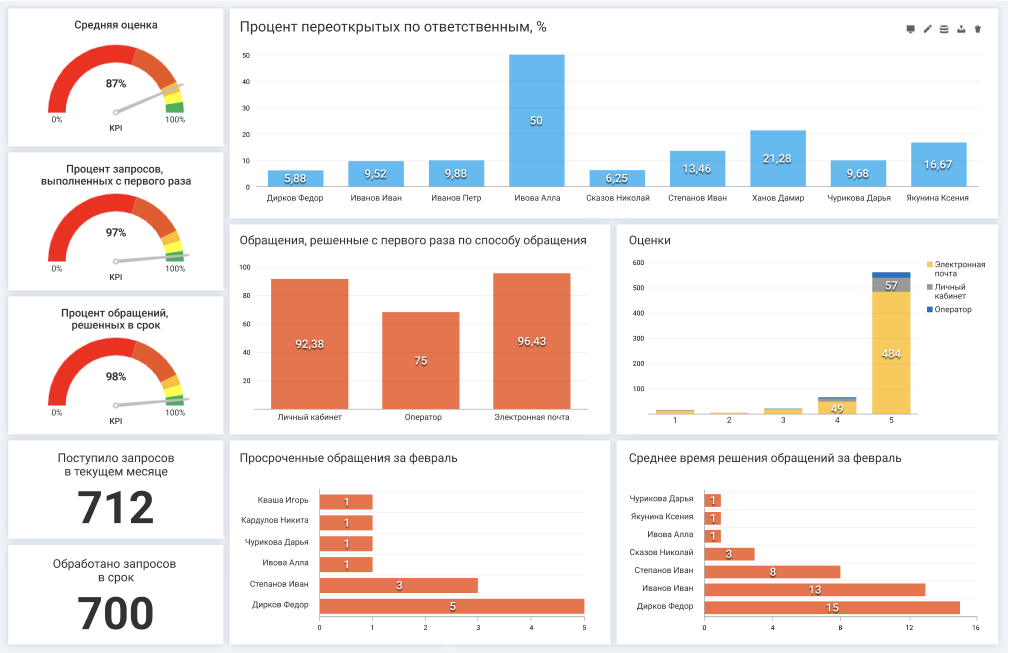Click Ханов Дамир axis label
This screenshot has height=653, width=1009.
(778, 198)
